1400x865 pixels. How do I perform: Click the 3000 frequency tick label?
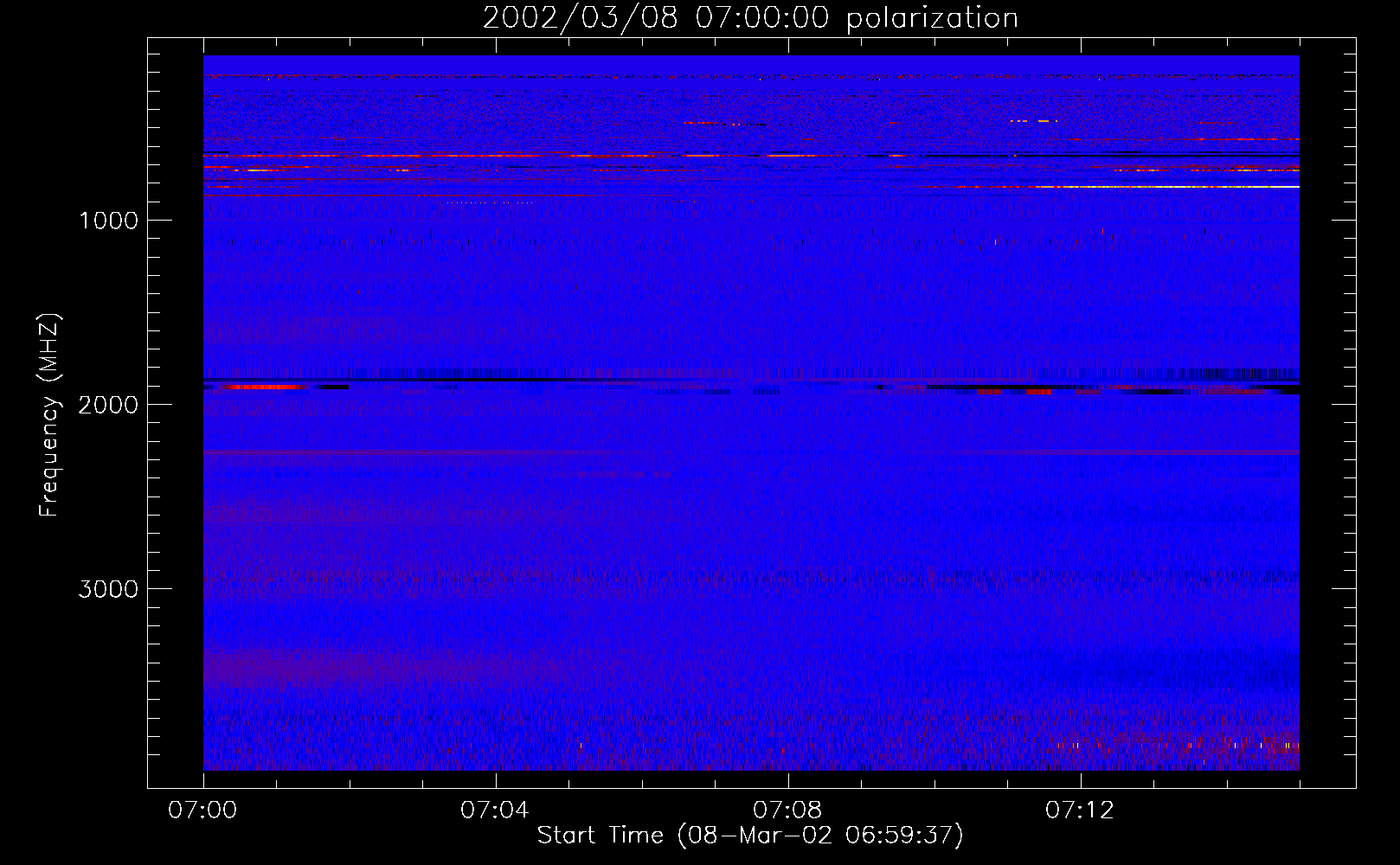click(108, 589)
